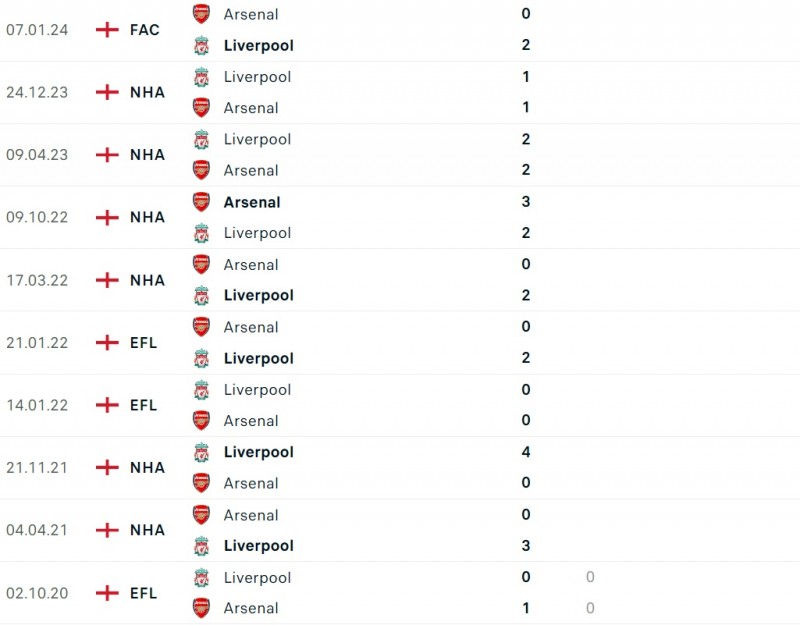The width and height of the screenshot is (800, 625).
Task: Click Liverpool's score of 4 on 21.11.21
Action: (x=526, y=452)
